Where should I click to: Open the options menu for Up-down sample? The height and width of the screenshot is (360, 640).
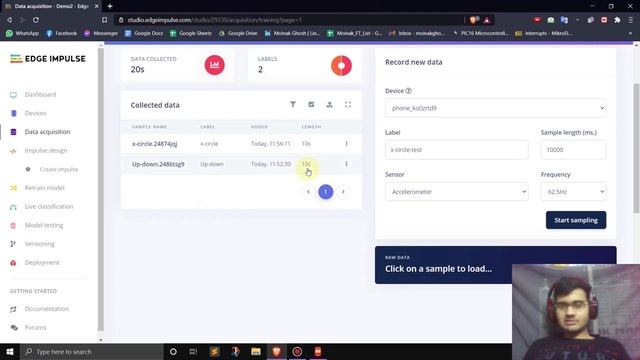[347, 164]
